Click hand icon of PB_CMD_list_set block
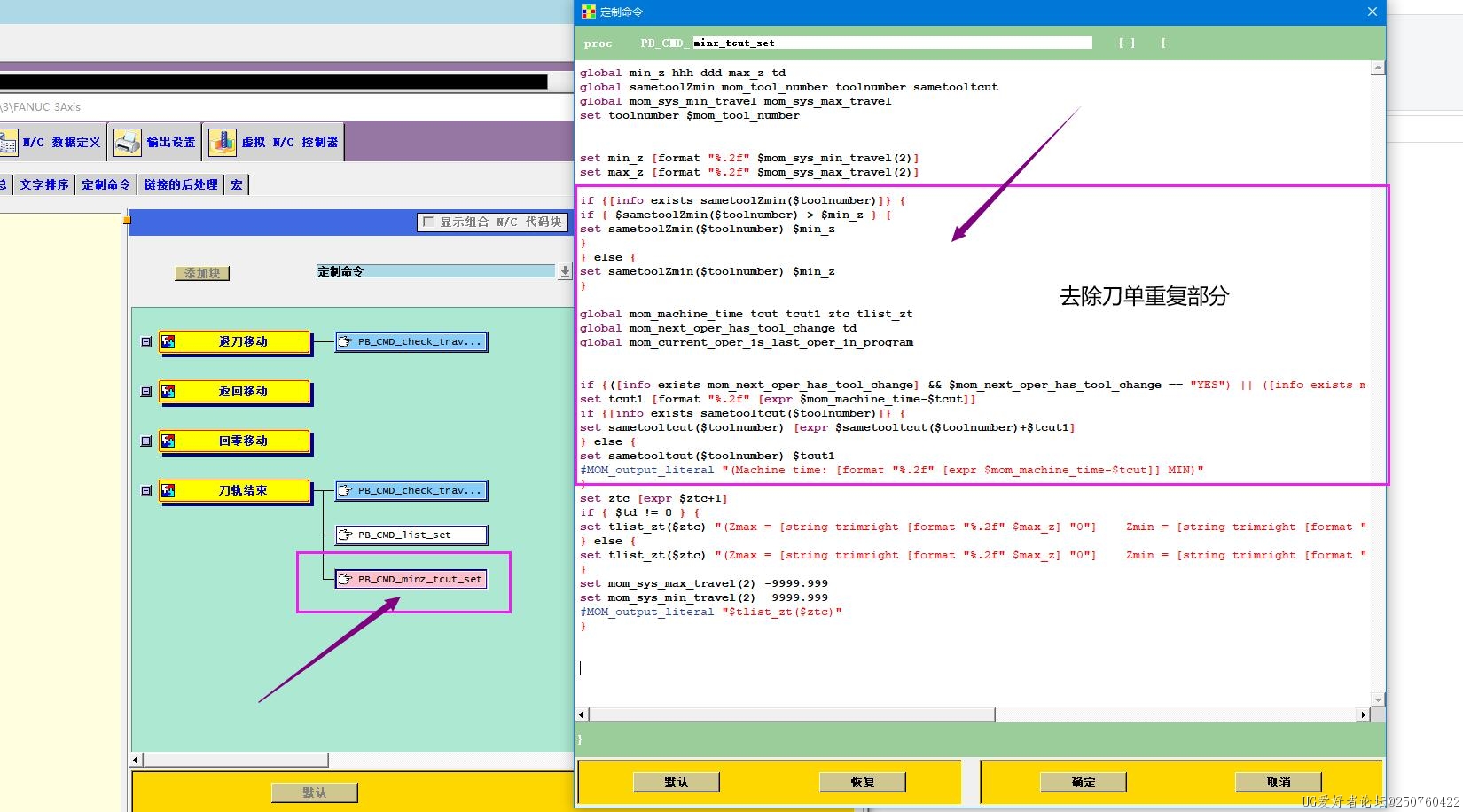 (x=346, y=535)
